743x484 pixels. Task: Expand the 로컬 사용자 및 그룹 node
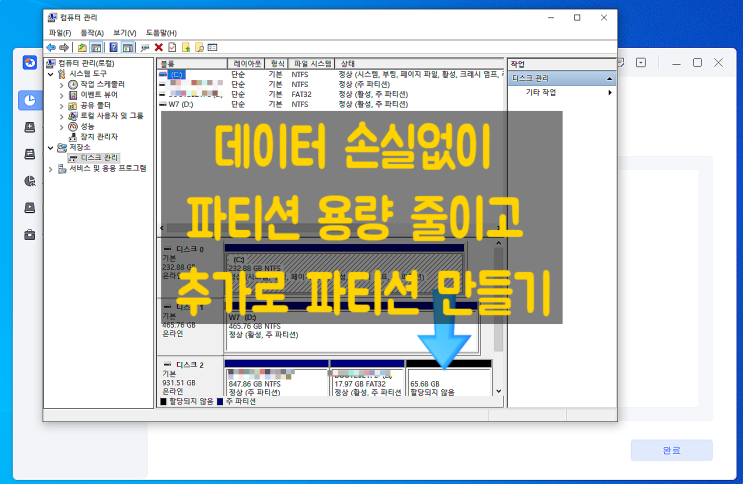pos(61,116)
